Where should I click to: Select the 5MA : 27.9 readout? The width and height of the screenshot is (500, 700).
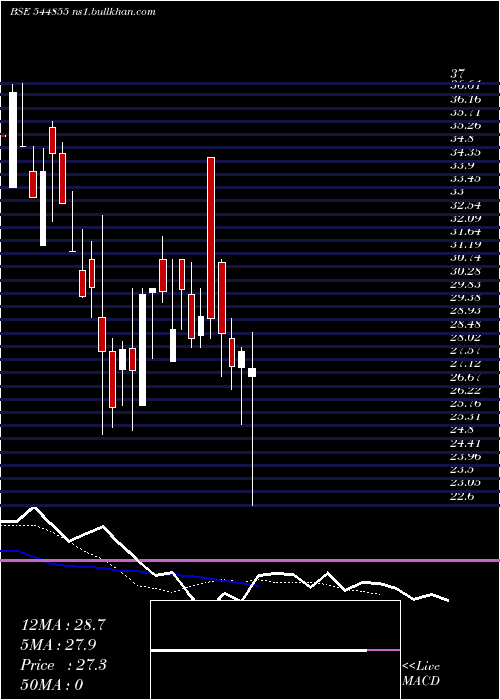58,645
